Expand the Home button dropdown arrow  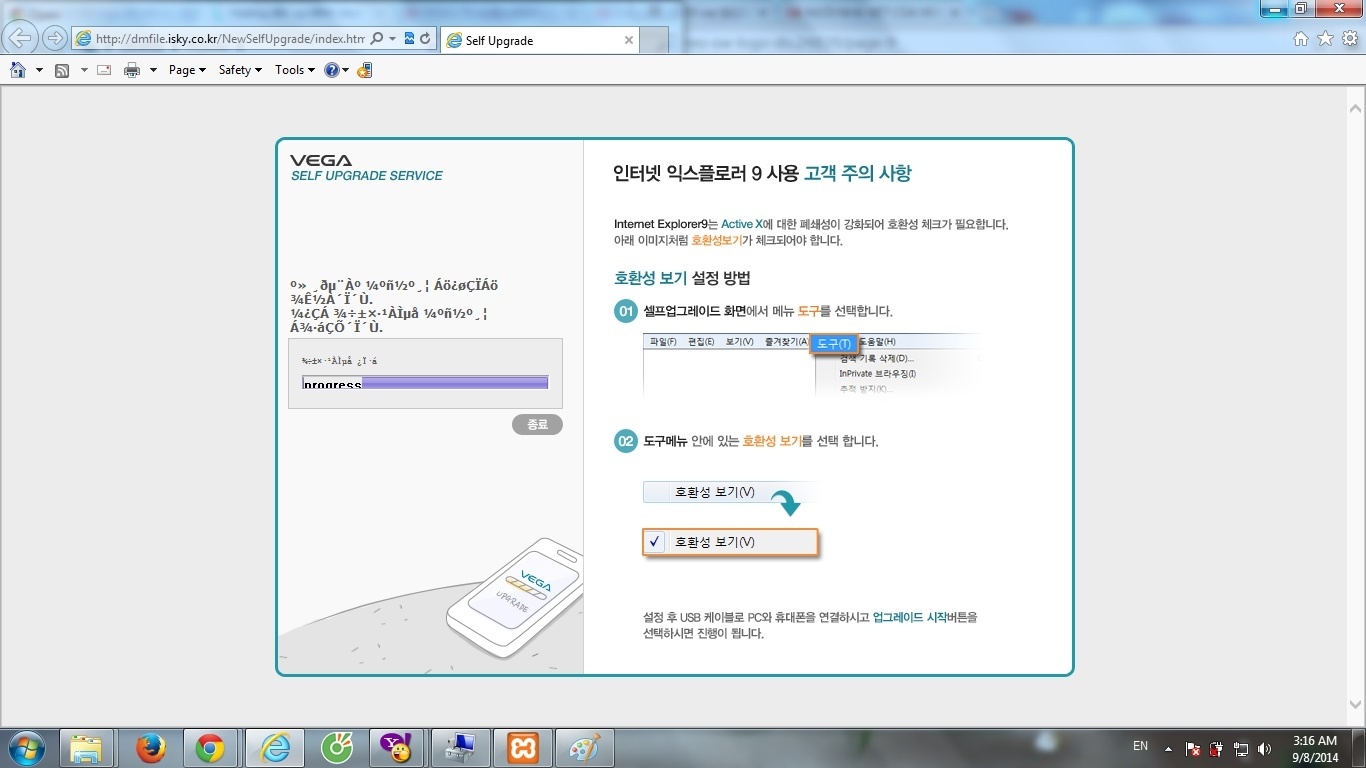39,70
